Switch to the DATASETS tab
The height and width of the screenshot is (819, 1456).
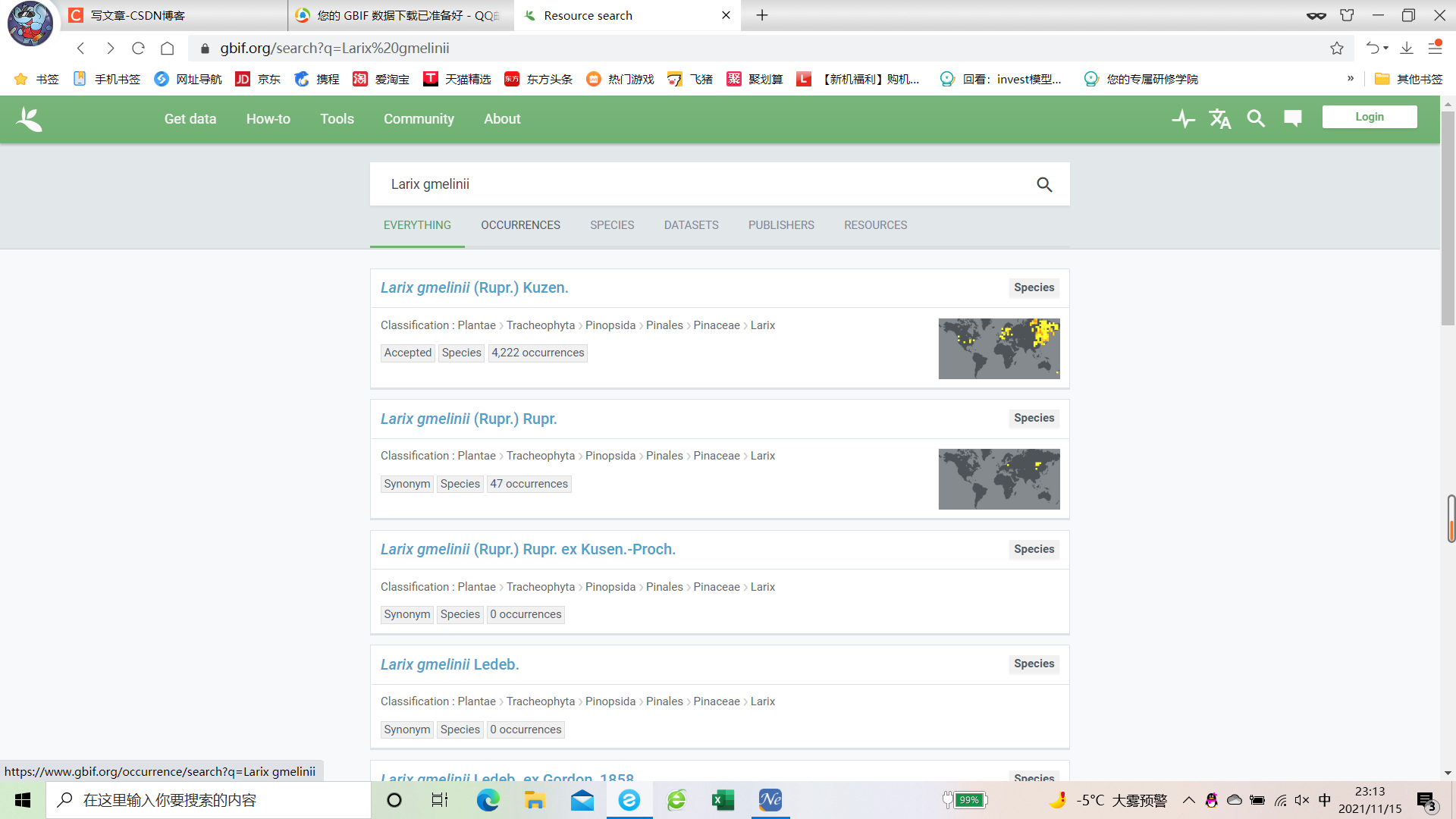tap(691, 225)
